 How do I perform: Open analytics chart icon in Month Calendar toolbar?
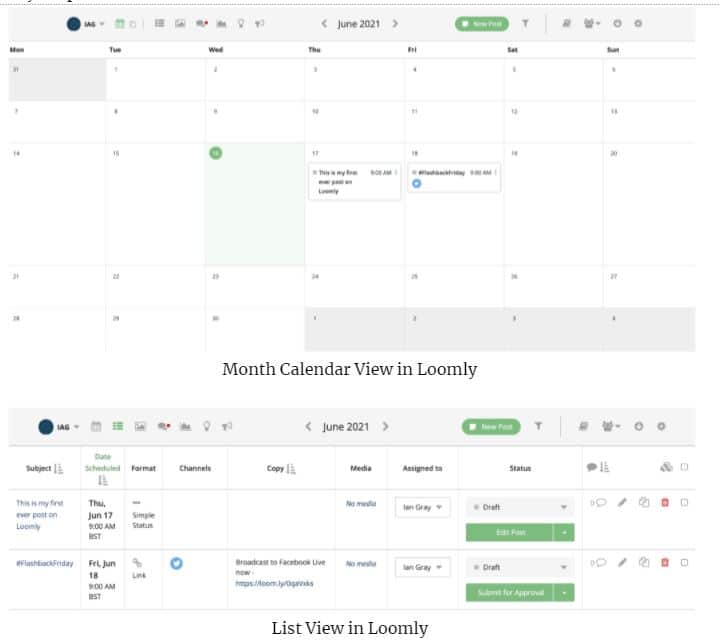pos(221,23)
